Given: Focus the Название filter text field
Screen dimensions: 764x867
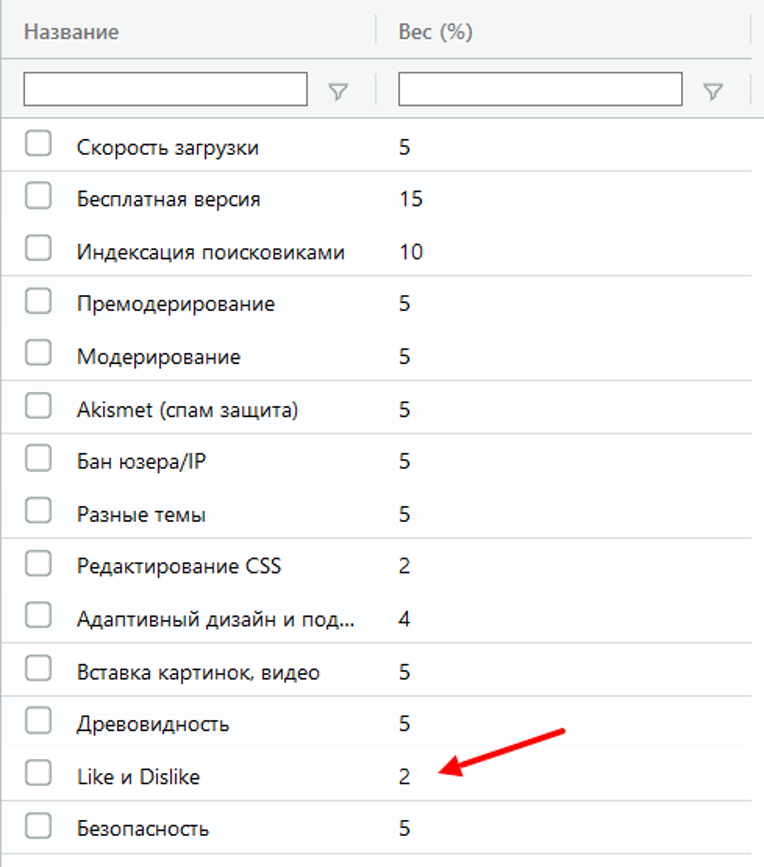Looking at the screenshot, I should 165,88.
